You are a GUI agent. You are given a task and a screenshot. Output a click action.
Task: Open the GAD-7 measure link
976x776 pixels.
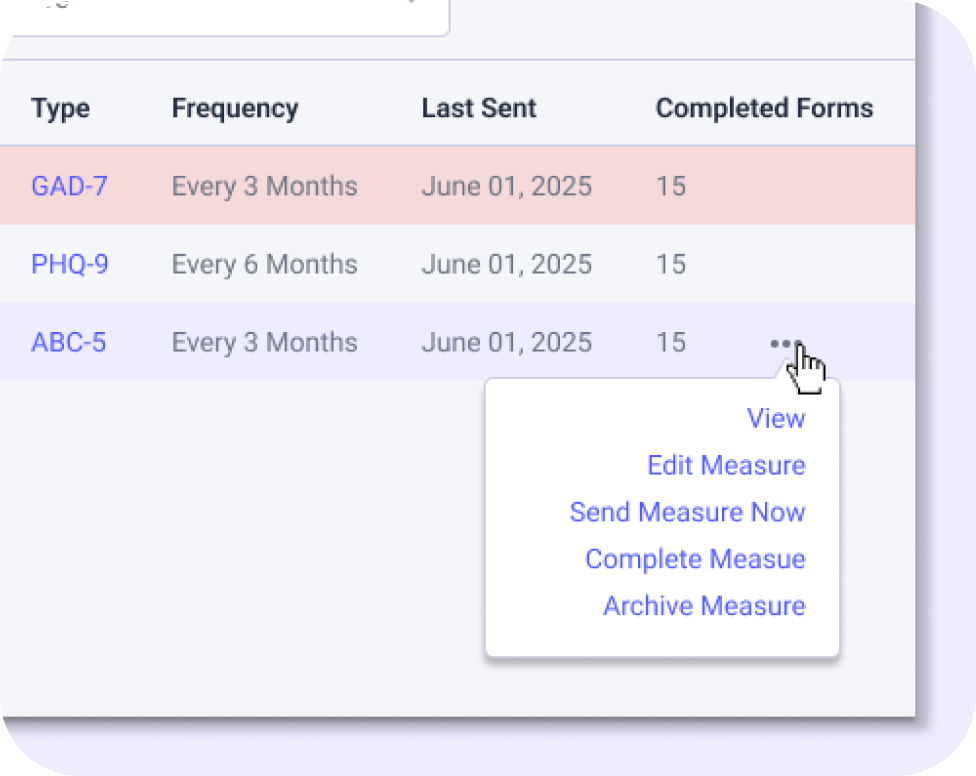[x=69, y=186]
